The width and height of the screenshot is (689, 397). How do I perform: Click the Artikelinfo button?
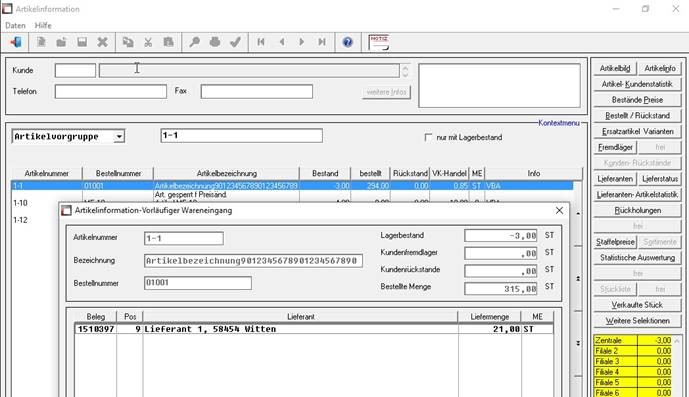pyautogui.click(x=660, y=68)
